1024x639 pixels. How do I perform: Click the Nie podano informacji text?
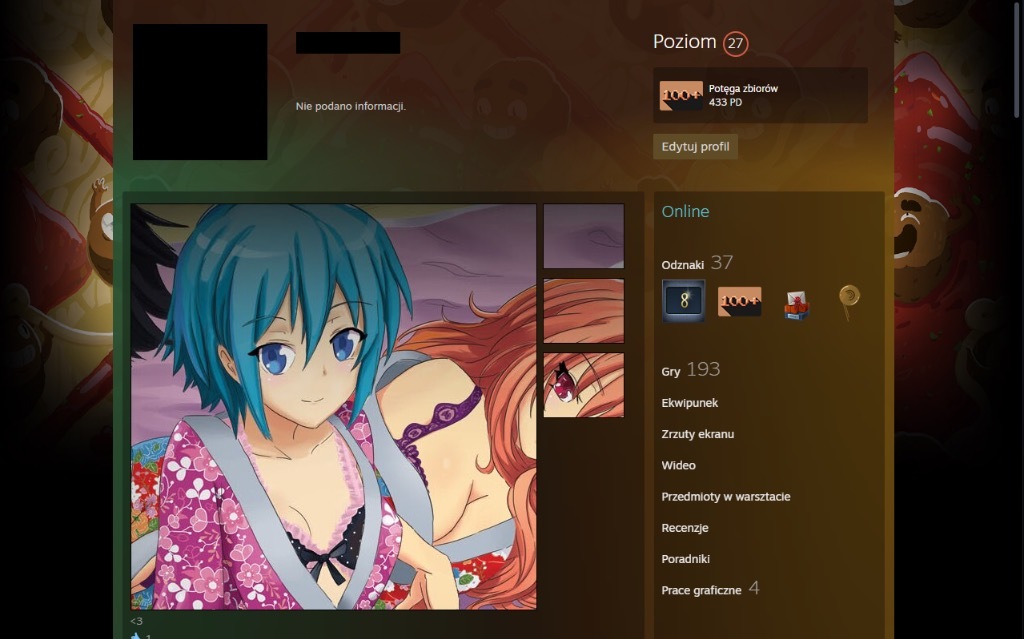tap(351, 106)
